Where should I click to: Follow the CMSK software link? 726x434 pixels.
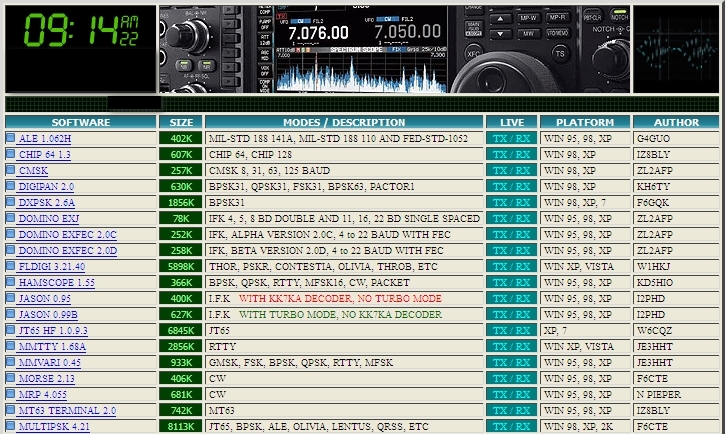33,170
